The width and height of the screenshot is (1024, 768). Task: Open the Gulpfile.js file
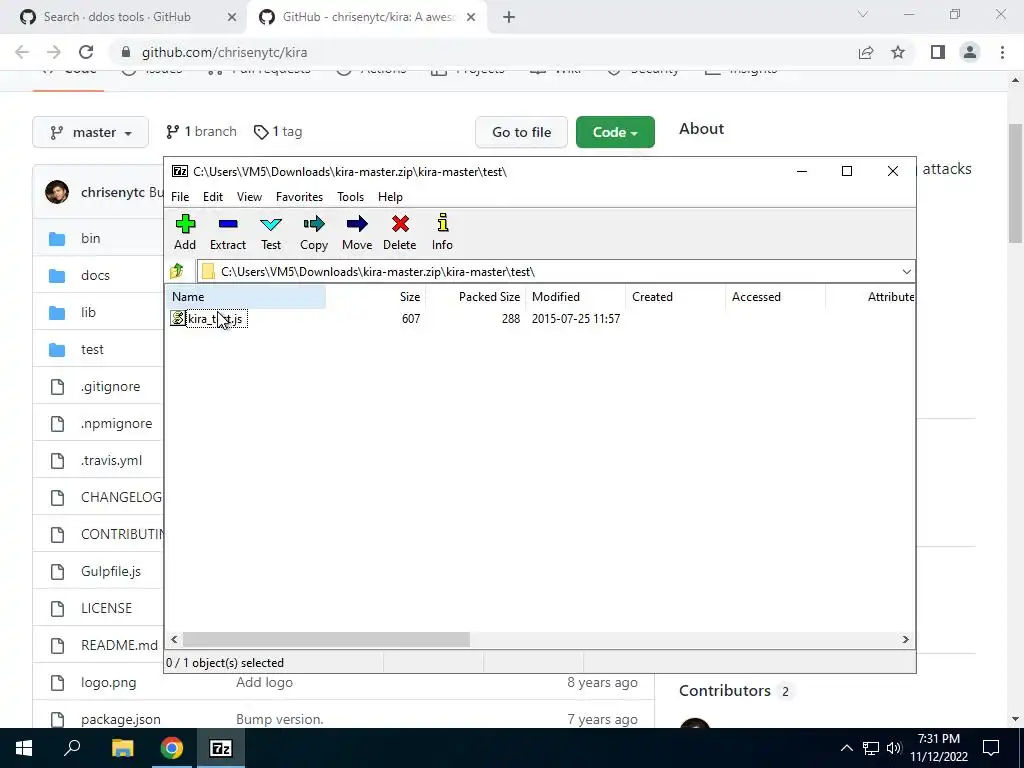(111, 571)
